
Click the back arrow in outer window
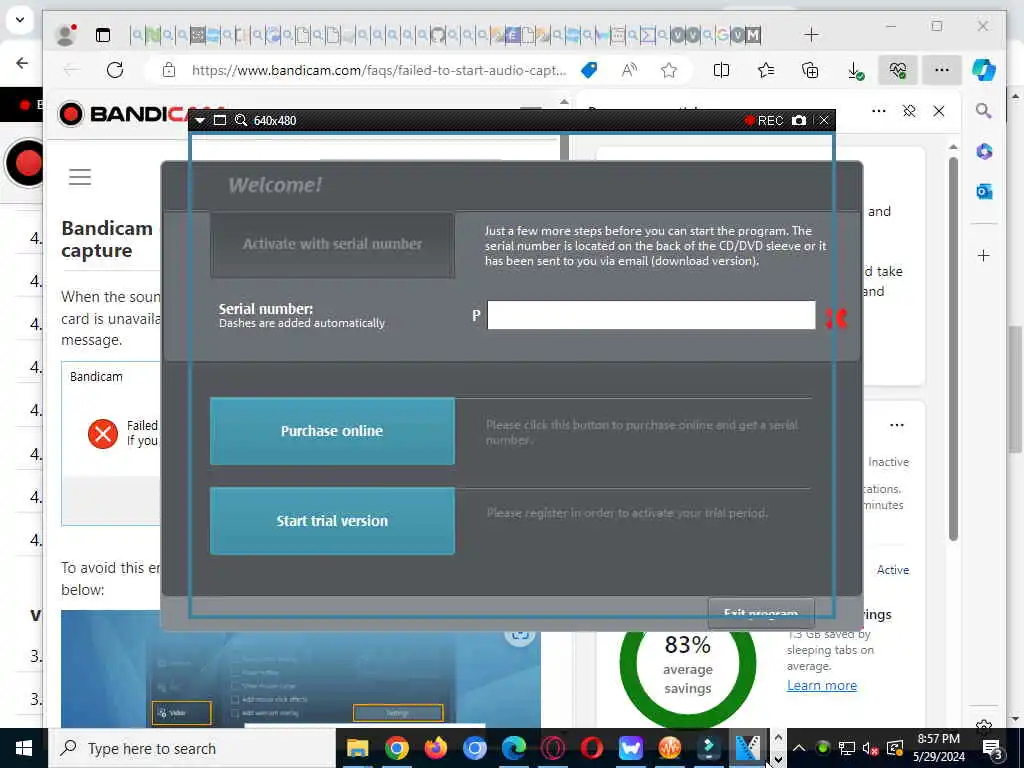click(22, 63)
